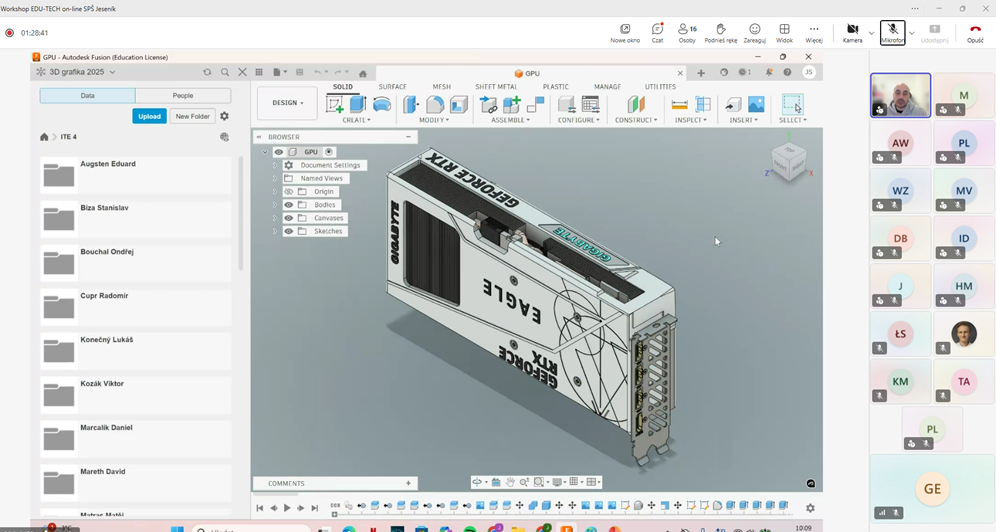Click the Extrude tool icon
The image size is (996, 532).
point(358,105)
